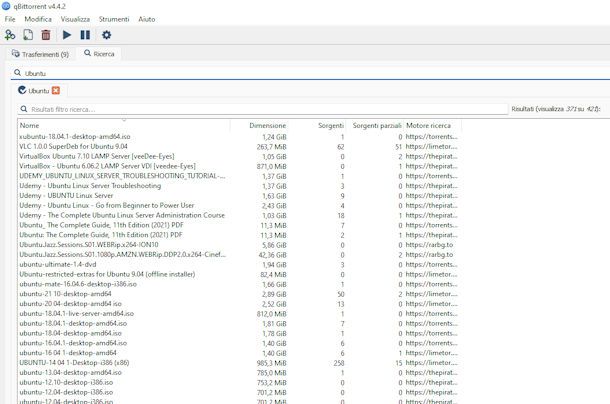Click the Risultati visualizza count label
The image size is (610, 404).
pos(556,109)
